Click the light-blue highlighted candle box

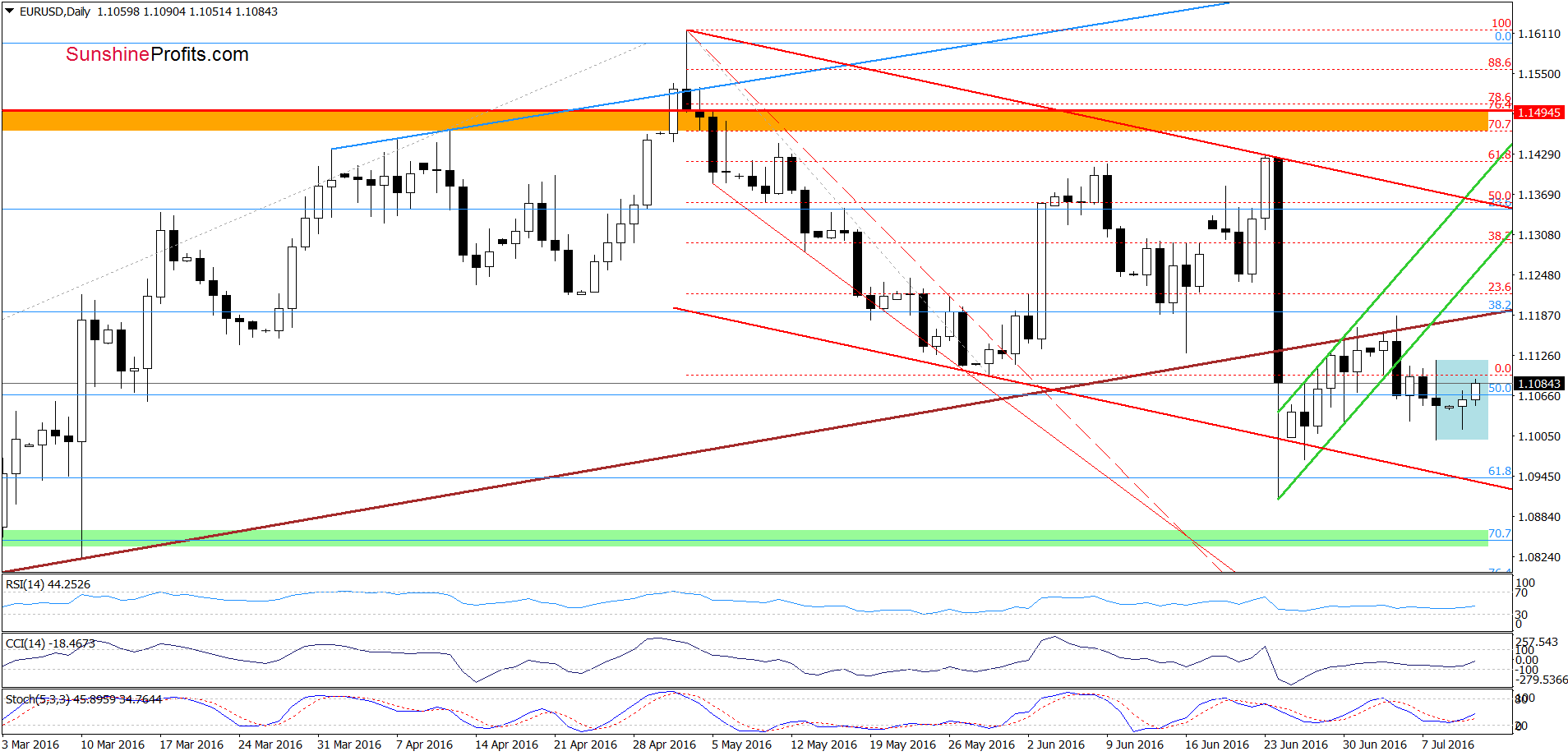(1461, 399)
